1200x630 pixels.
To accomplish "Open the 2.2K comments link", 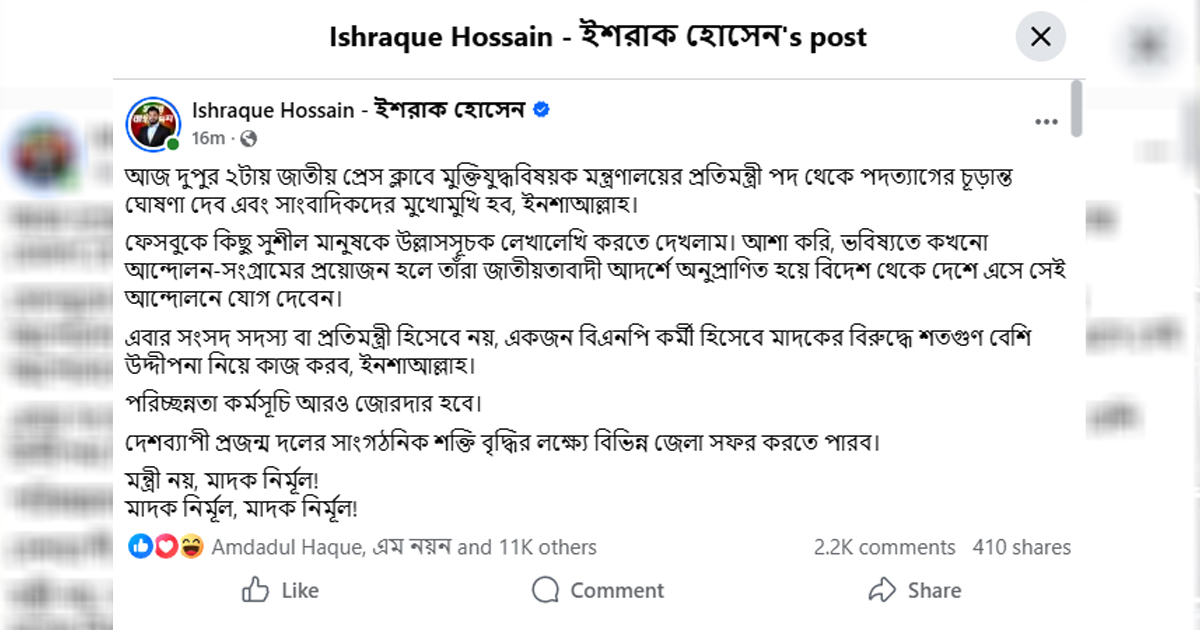I will click(x=884, y=547).
